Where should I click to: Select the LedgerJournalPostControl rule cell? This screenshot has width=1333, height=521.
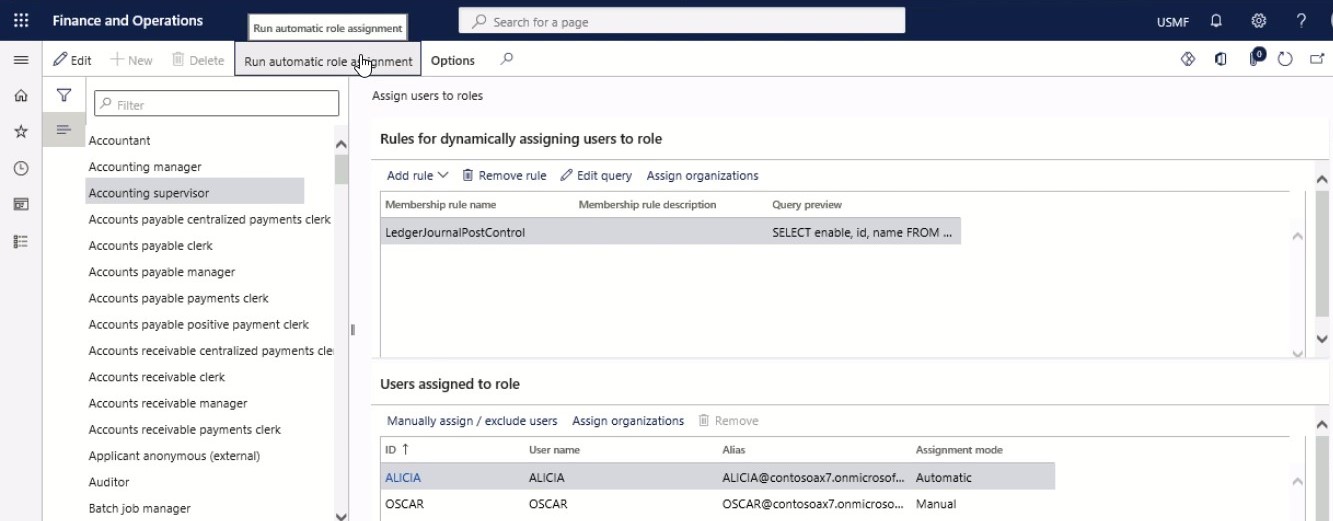455,233
